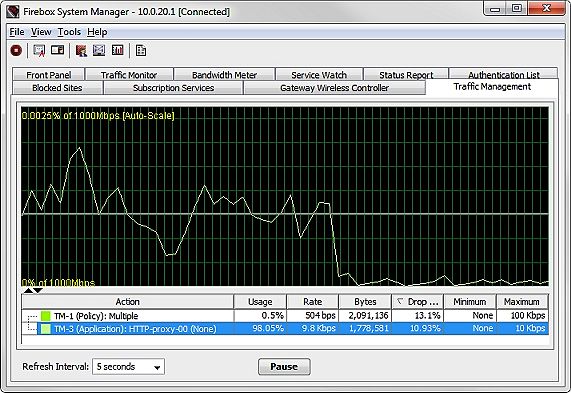Click the network diagnostics toolbar icon
The width and height of the screenshot is (571, 393).
pyautogui.click(x=99, y=50)
